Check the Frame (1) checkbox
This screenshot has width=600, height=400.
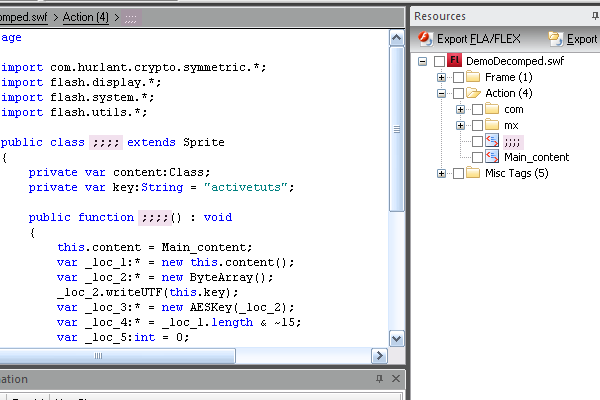[458, 78]
